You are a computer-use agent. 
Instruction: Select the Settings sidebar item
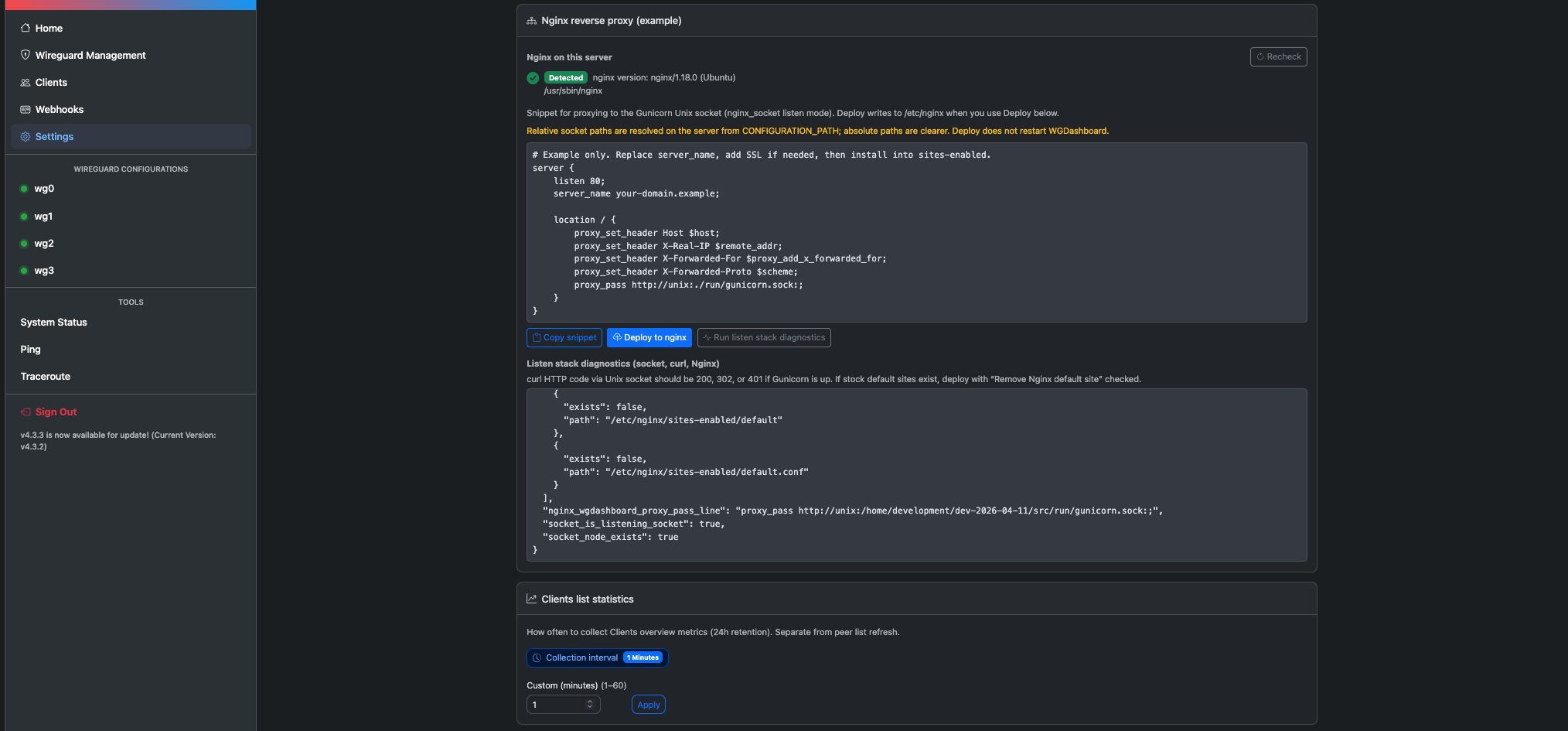coord(131,136)
